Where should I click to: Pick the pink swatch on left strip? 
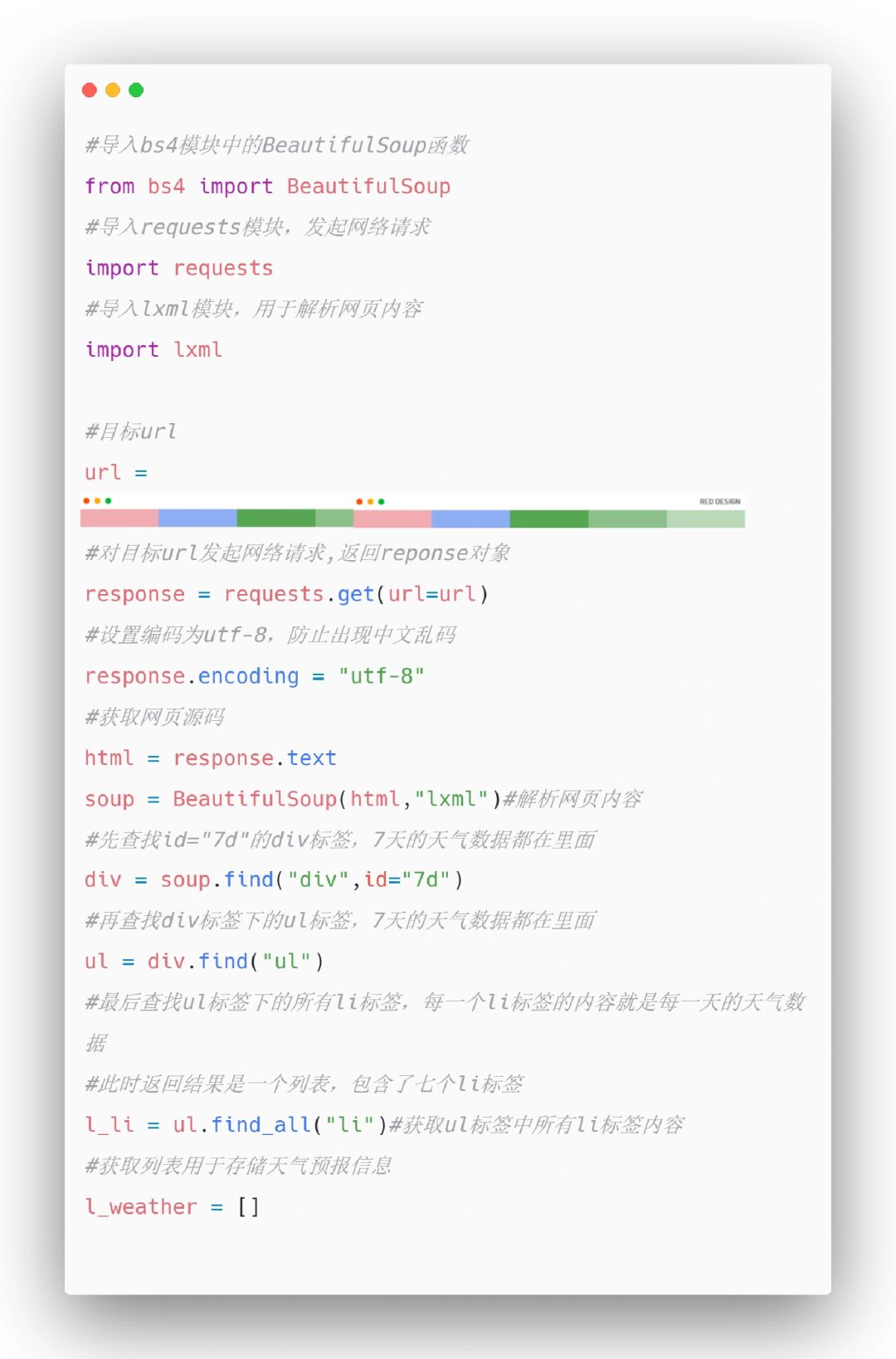click(119, 519)
